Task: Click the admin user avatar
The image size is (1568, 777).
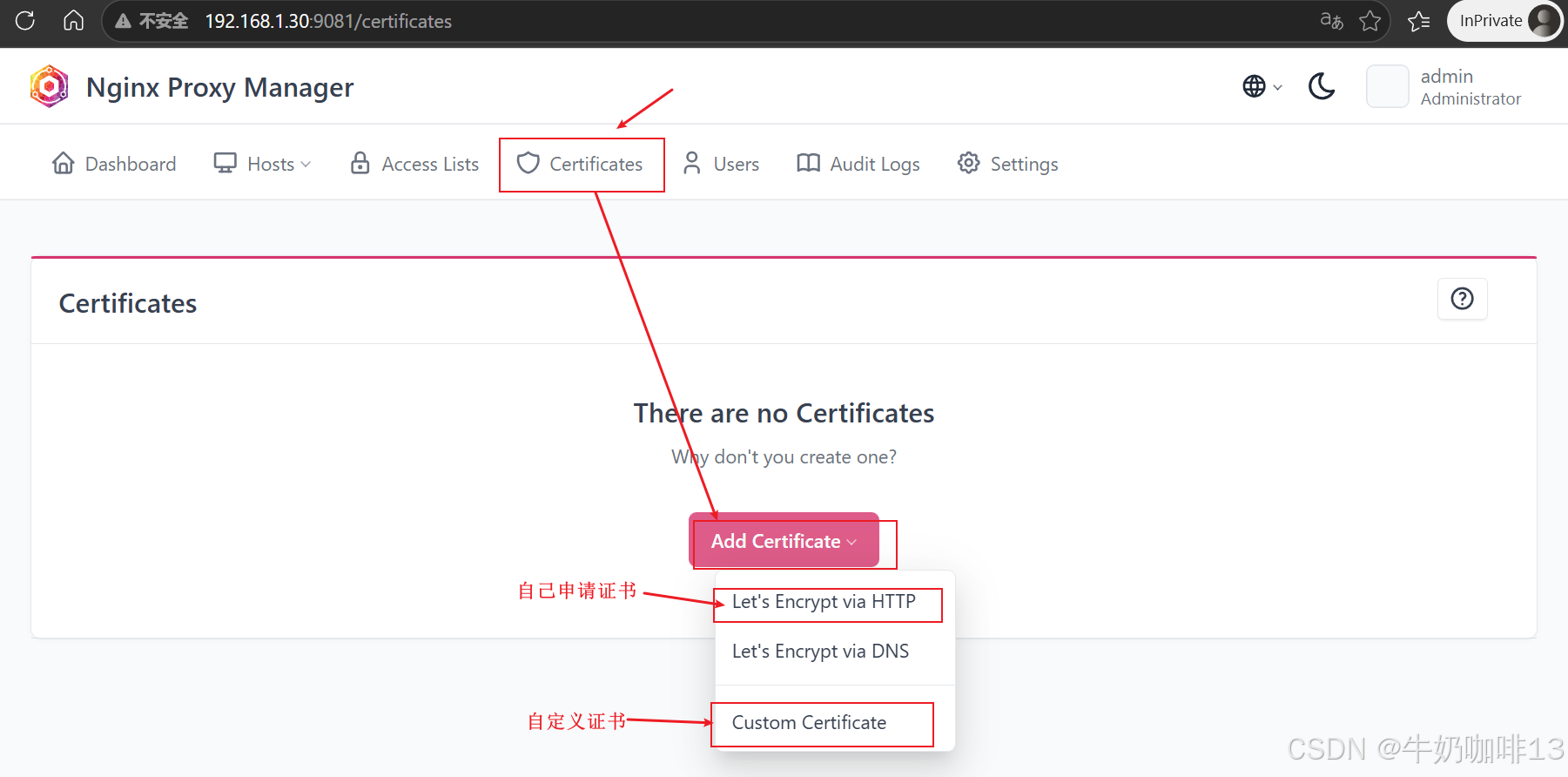Action: click(1387, 86)
